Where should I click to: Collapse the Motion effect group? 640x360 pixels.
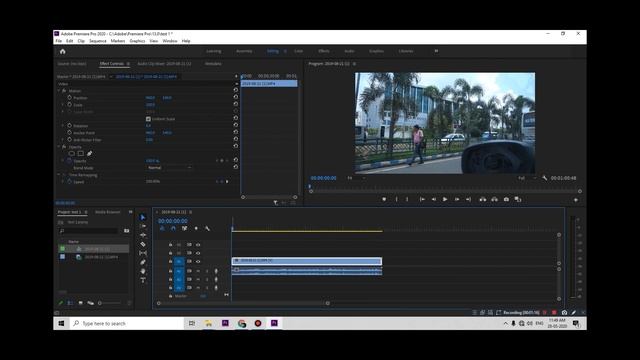59,91
